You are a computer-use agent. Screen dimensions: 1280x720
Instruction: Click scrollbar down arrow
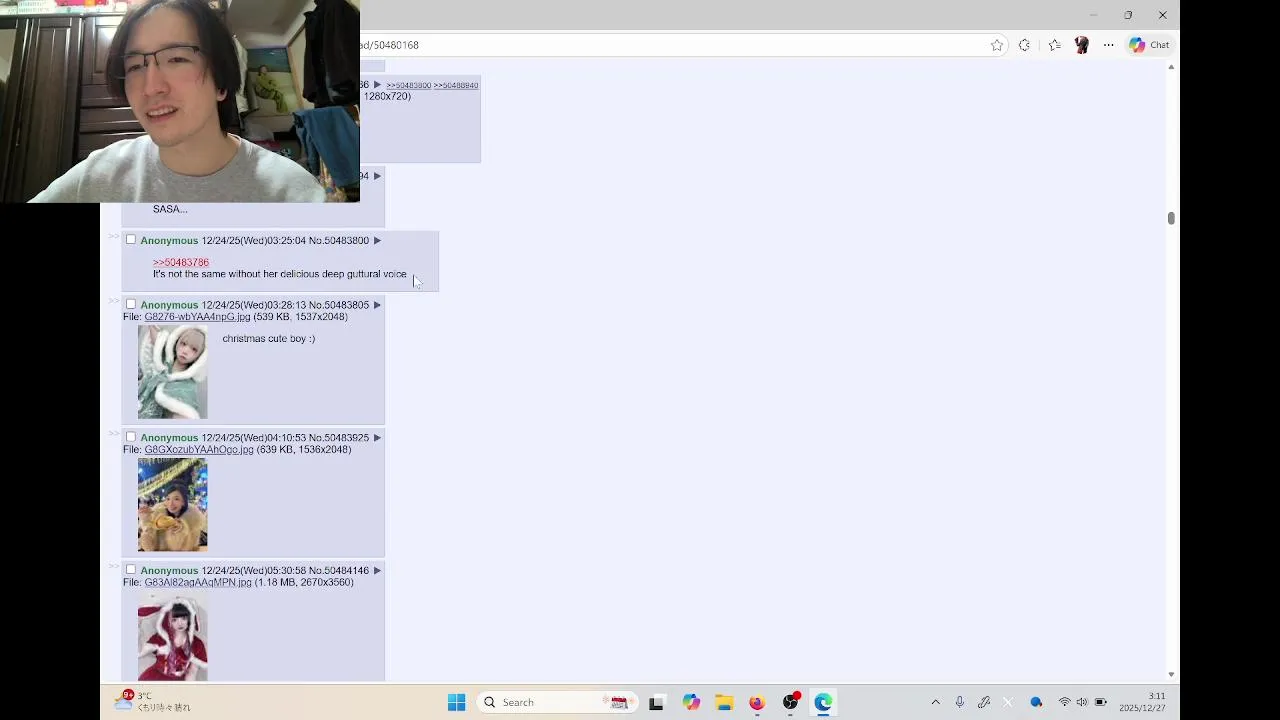pos(1171,675)
